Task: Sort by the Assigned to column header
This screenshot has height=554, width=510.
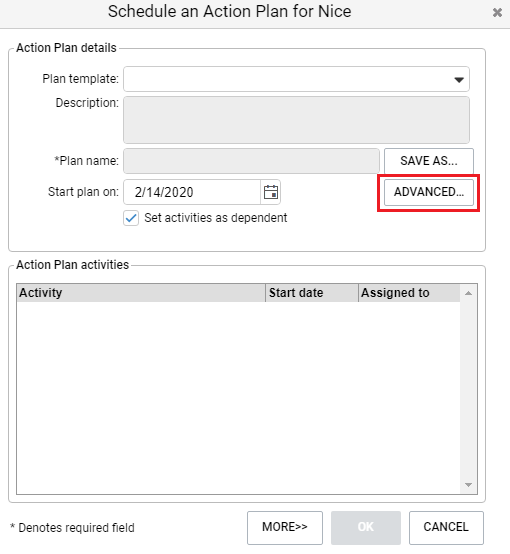Action: pyautogui.click(x=409, y=293)
